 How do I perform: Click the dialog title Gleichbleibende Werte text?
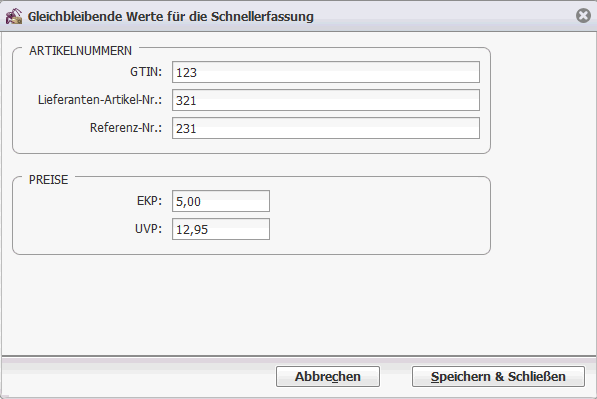point(171,16)
